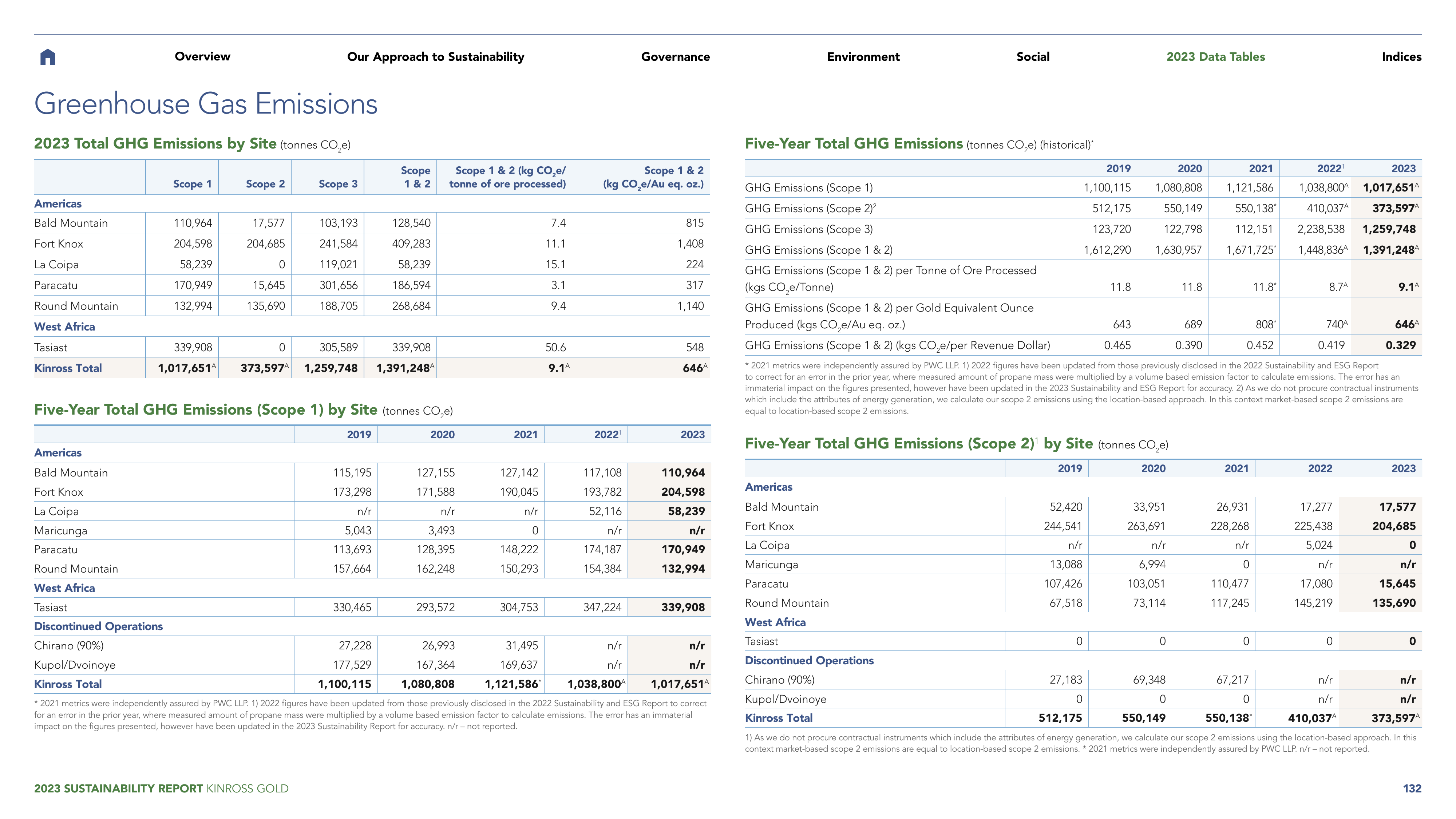Select the 2023 Data Tables tab
This screenshot has width=1456, height=819.
click(1216, 56)
